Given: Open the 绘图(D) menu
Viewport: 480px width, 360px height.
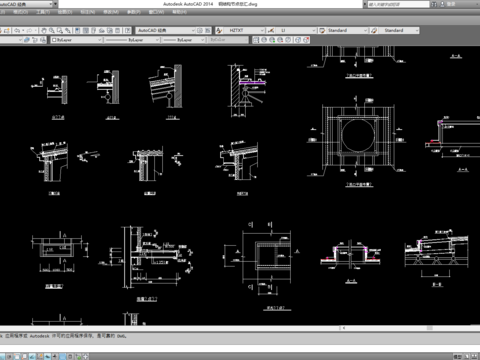Looking at the screenshot, I should (65, 12).
